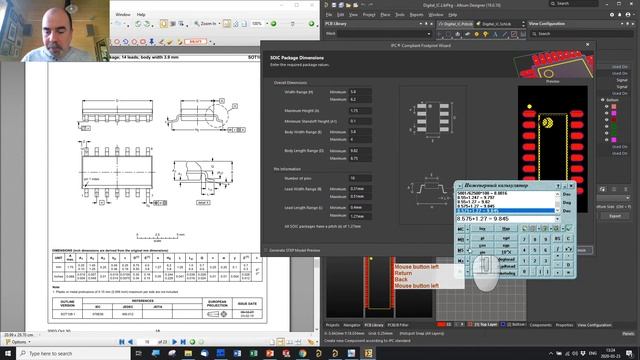Select facing pages layout icon in PDF viewer
The image size is (640, 360).
click(290, 342)
